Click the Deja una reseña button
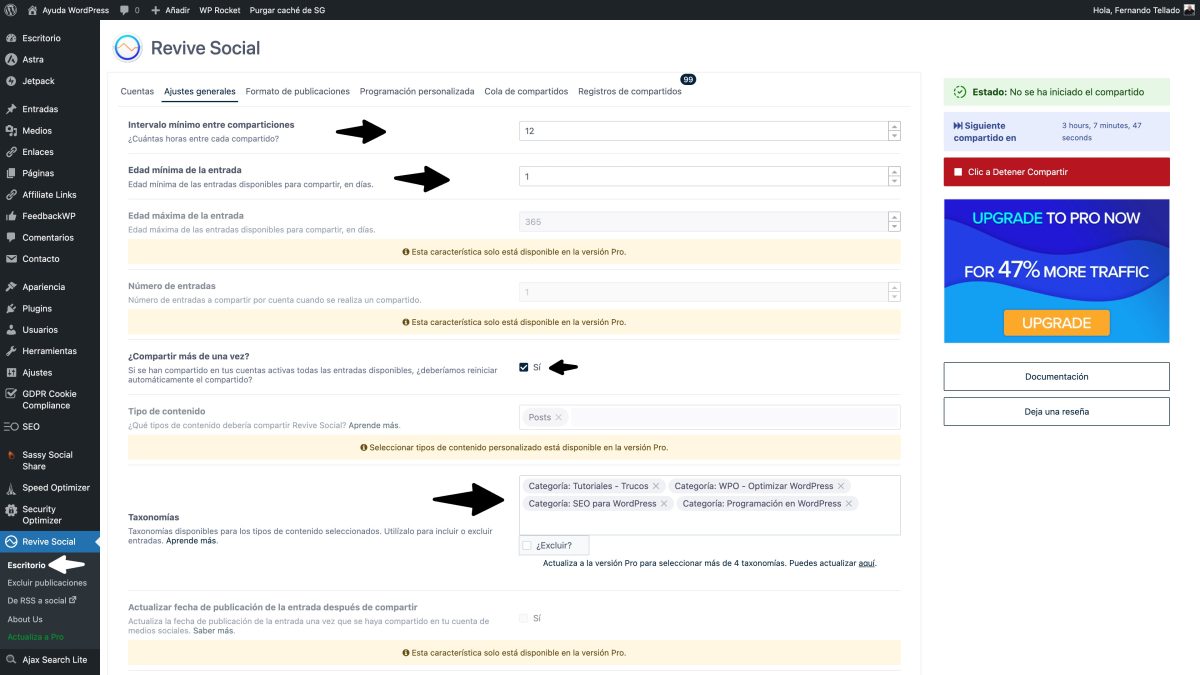This screenshot has width=1200, height=675. pyautogui.click(x=1056, y=411)
